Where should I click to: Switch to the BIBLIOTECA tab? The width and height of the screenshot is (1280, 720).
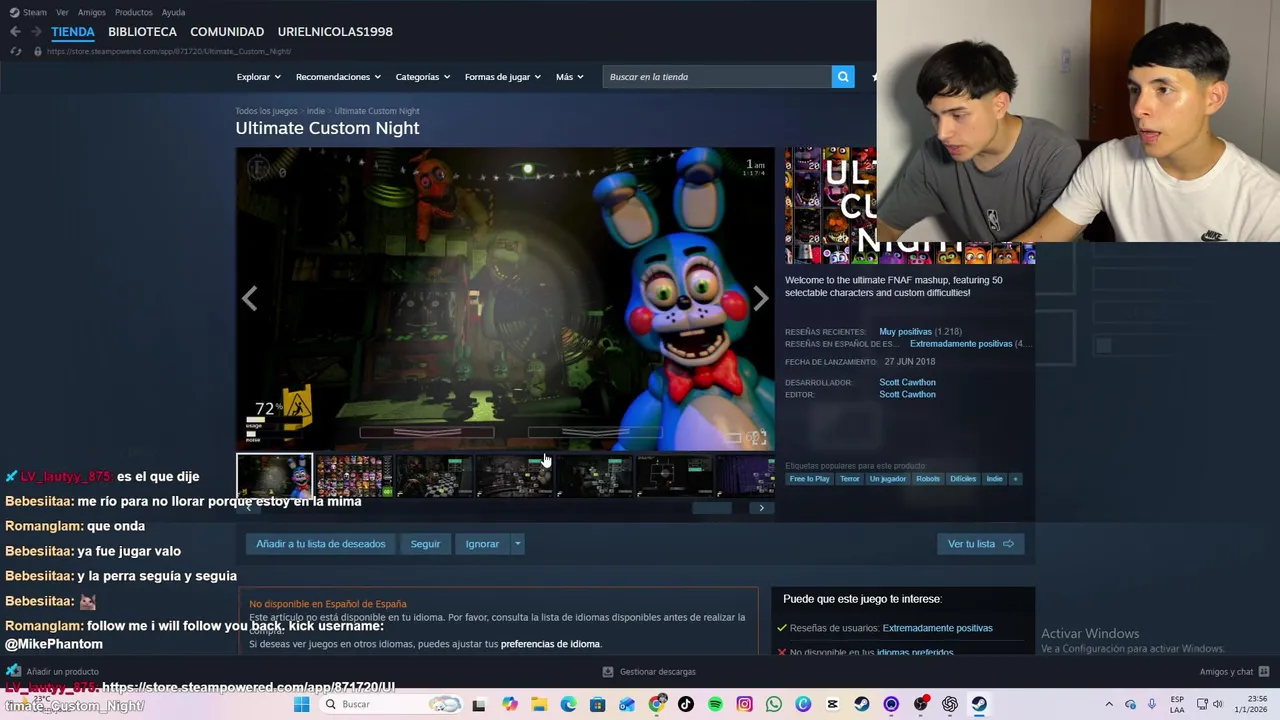142,32
